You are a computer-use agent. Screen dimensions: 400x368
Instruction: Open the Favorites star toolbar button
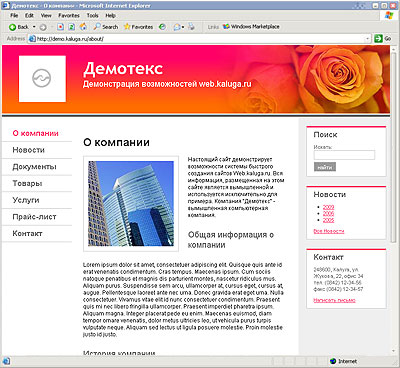click(x=138, y=27)
